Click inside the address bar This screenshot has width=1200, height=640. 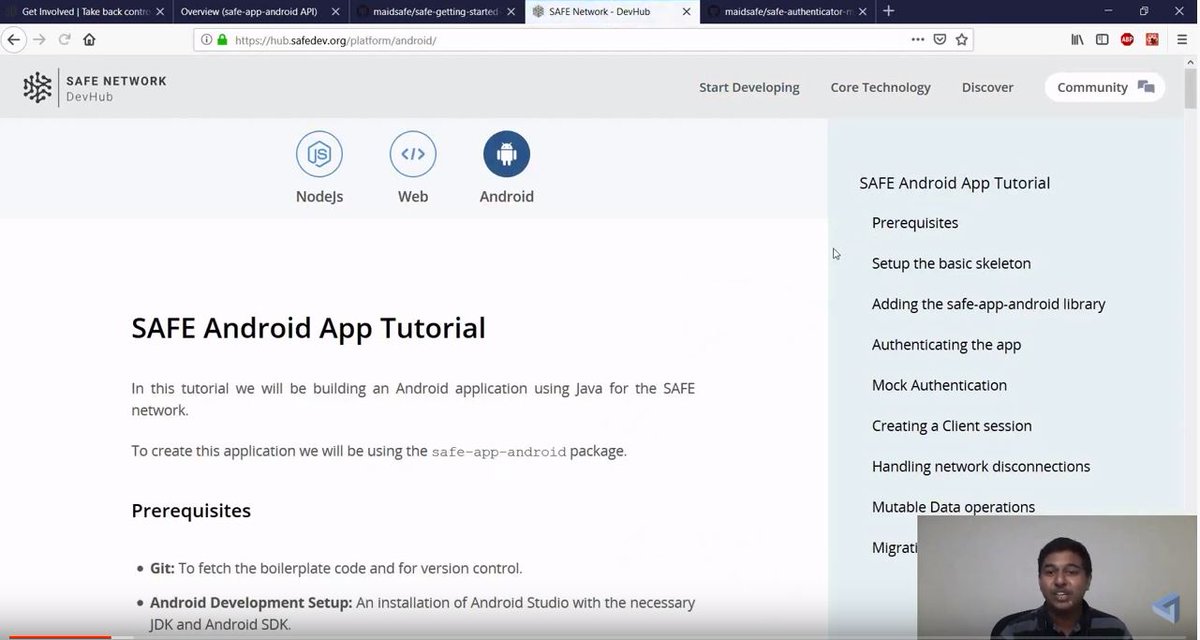500,40
